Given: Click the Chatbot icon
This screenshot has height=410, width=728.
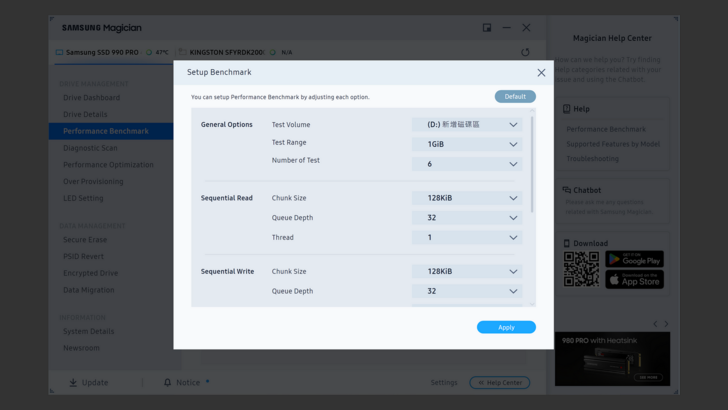Looking at the screenshot, I should [566, 190].
